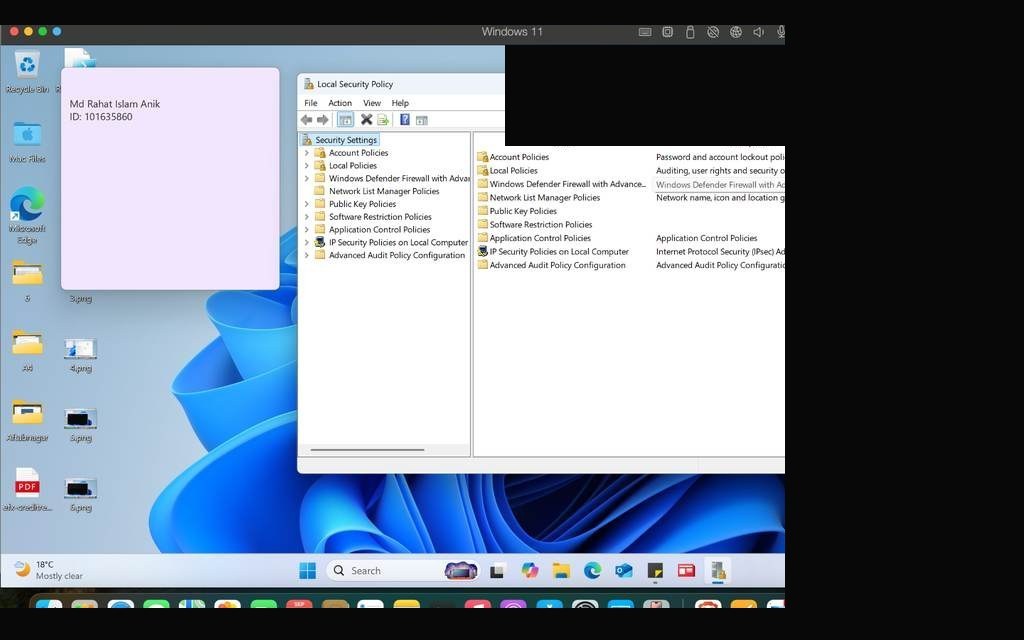
Task: Open the Microsoft Edge desktop shortcut
Action: point(27,216)
